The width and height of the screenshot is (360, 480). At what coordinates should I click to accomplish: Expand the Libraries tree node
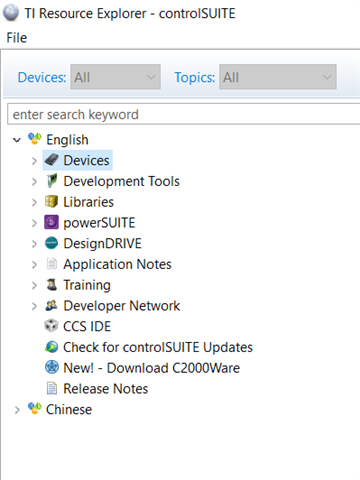click(34, 202)
